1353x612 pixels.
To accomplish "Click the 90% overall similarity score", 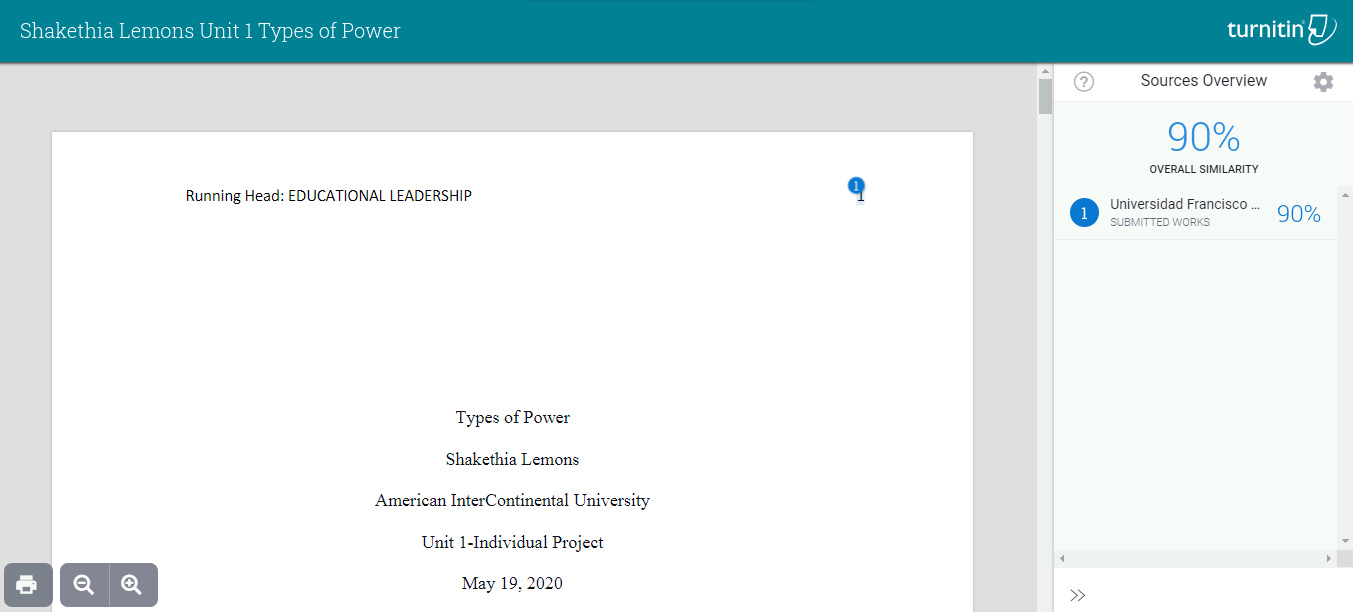I will point(1204,136).
